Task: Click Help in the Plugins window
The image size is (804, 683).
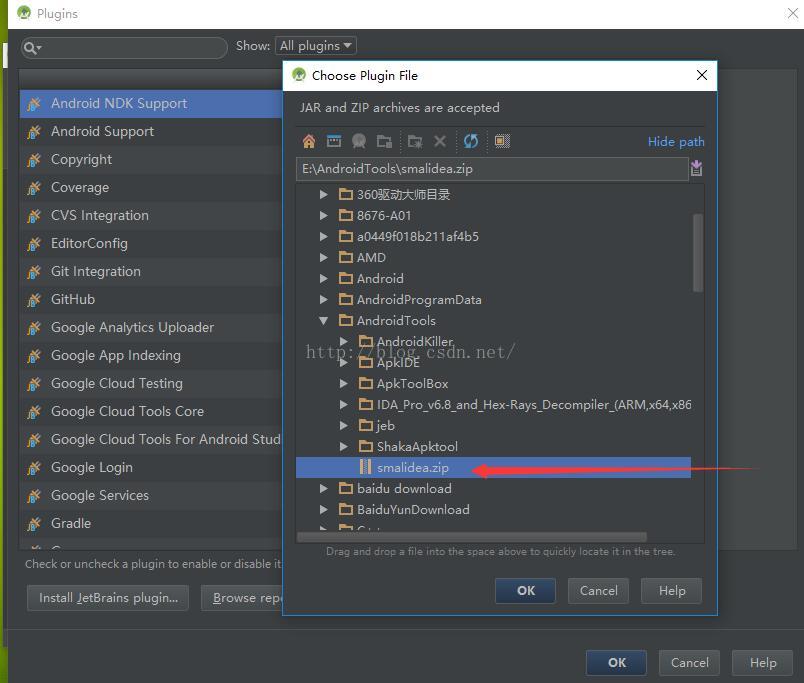Action: click(x=762, y=663)
